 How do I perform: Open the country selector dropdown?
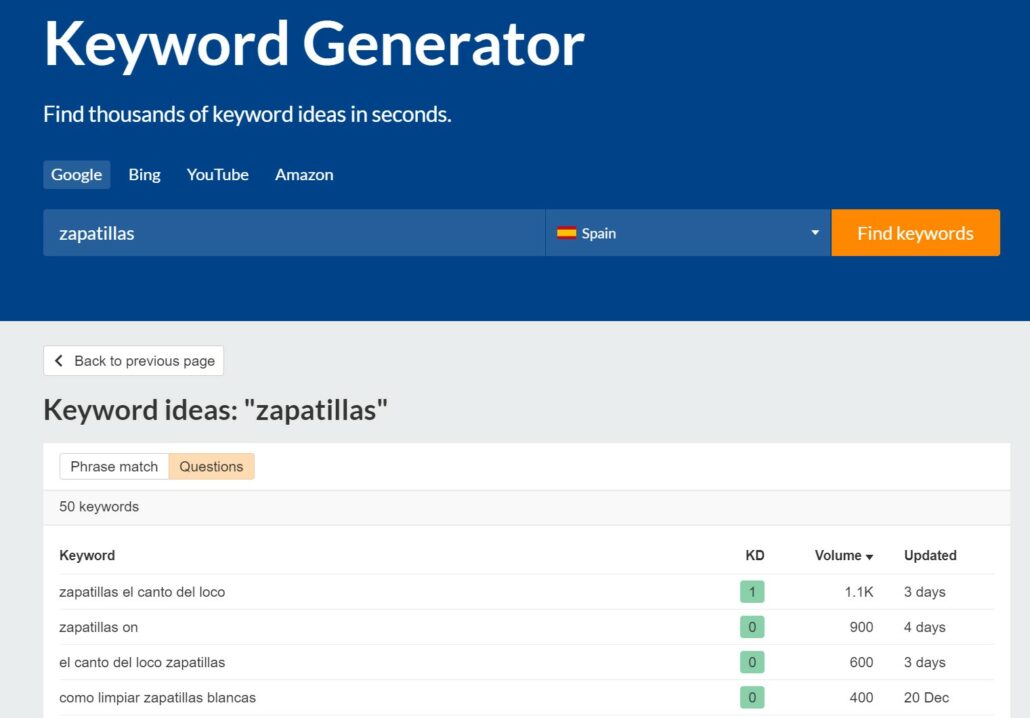tap(686, 232)
